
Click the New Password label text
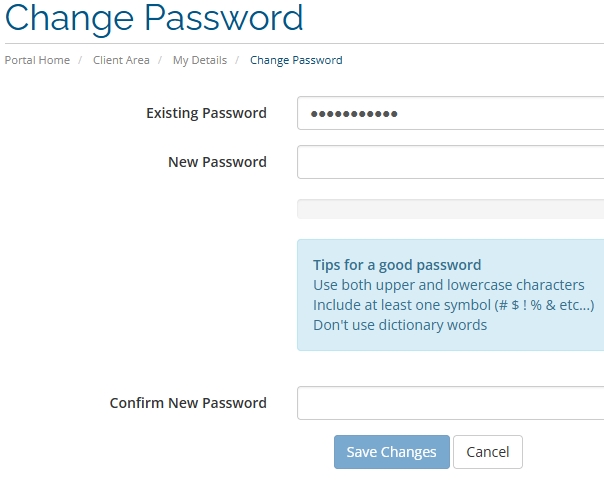coord(217,162)
